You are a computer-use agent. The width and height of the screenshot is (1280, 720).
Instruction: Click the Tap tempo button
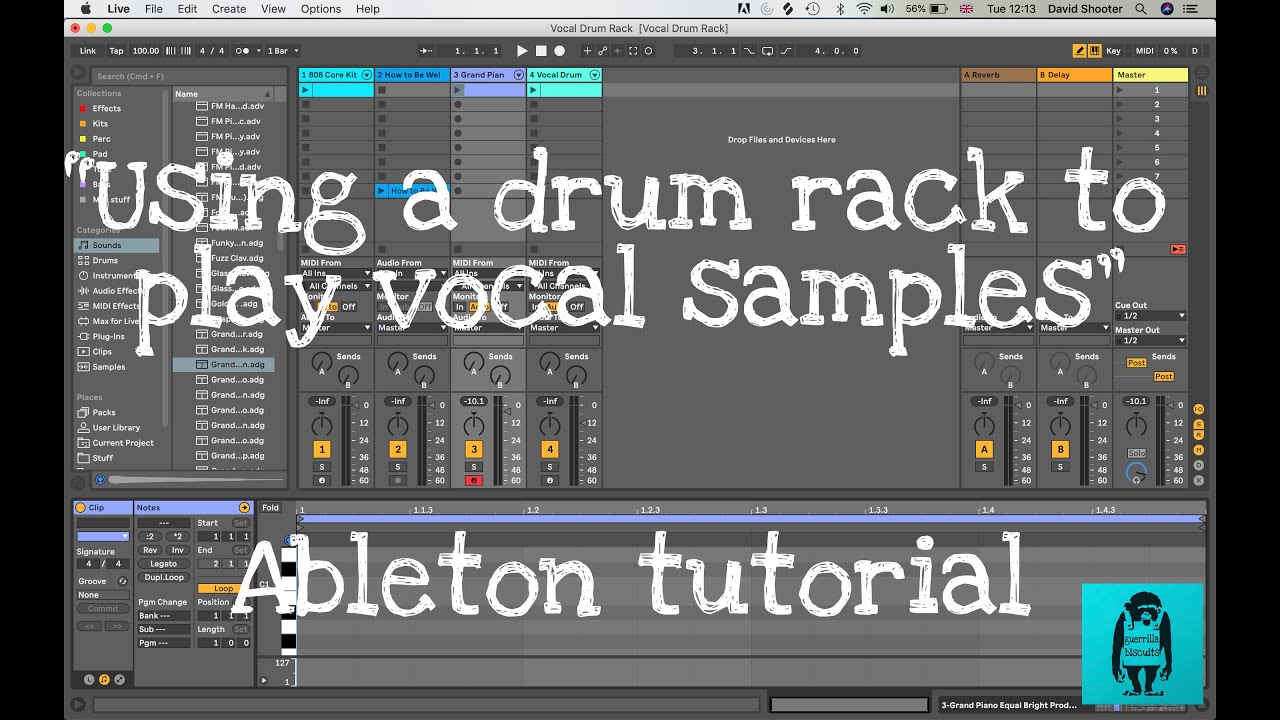[x=117, y=51]
